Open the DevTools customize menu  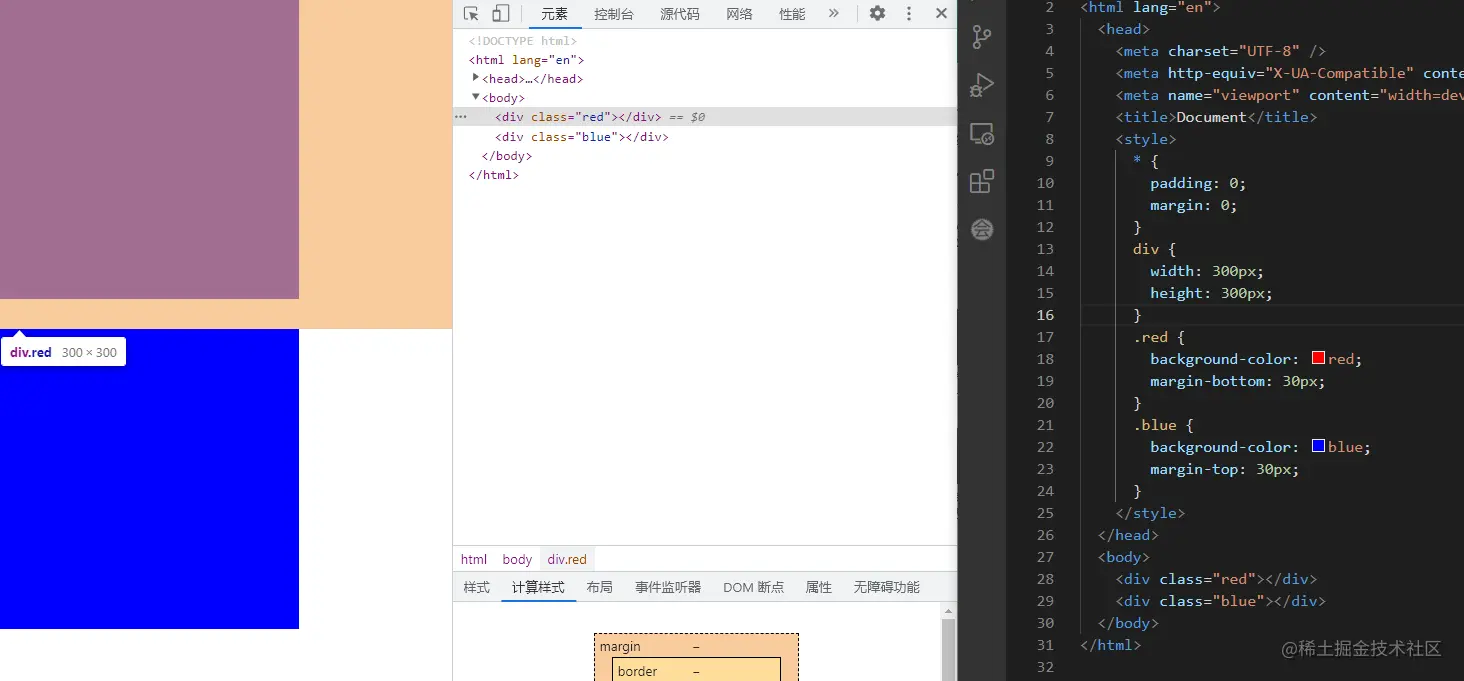[x=909, y=13]
